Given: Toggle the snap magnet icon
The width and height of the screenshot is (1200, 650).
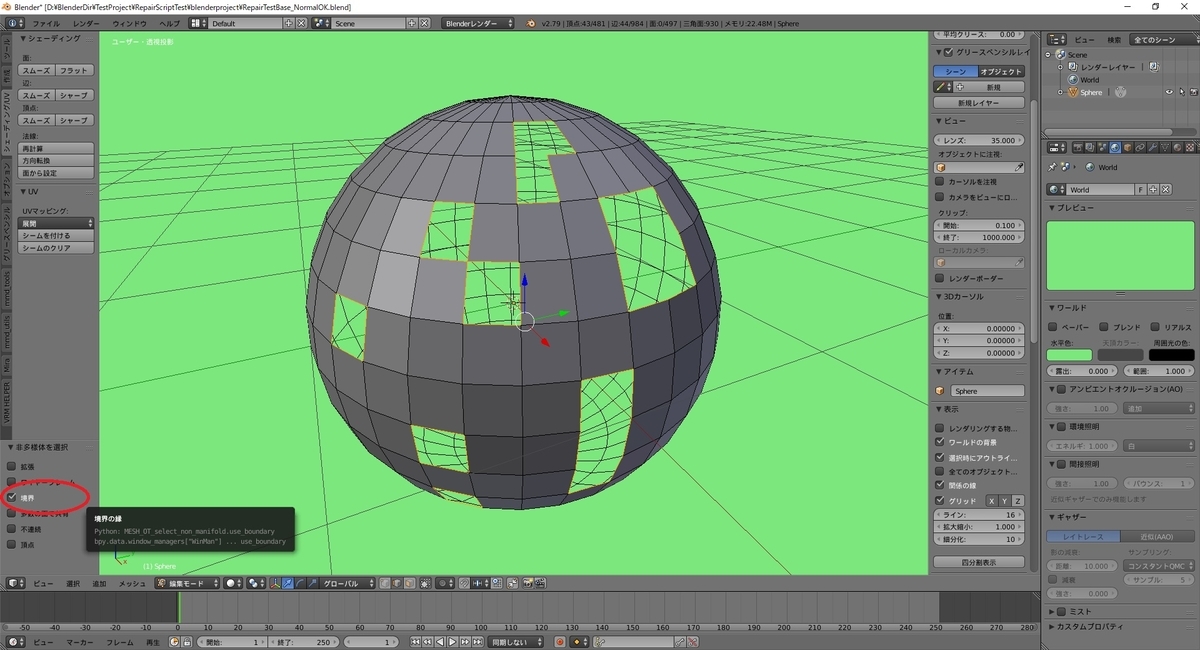Looking at the screenshot, I should pyautogui.click(x=464, y=582).
